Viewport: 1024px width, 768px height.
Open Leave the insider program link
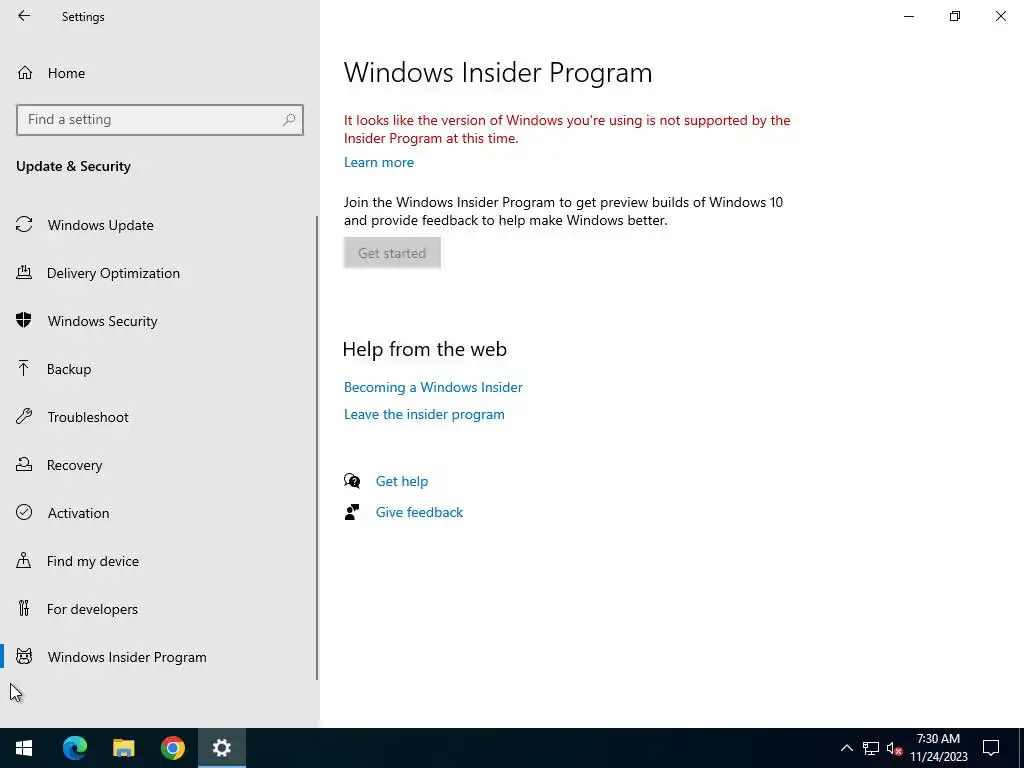[x=424, y=414]
